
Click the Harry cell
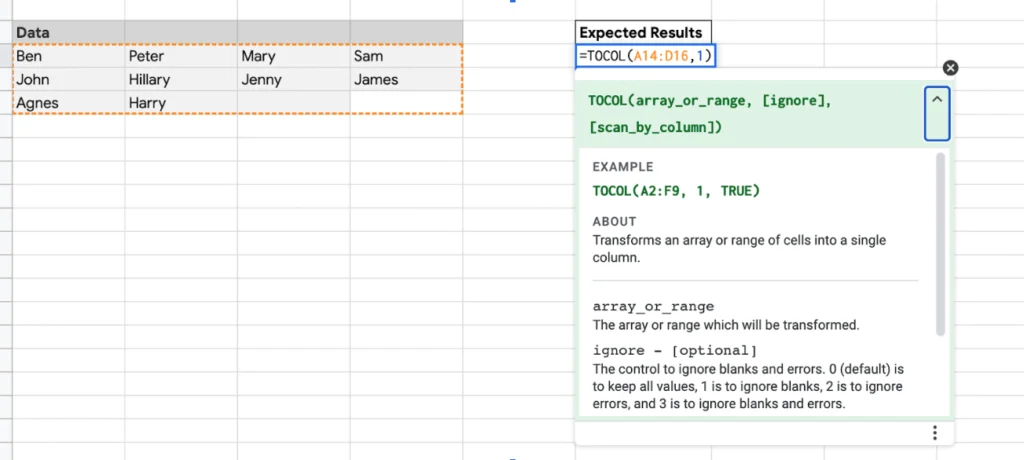180,102
